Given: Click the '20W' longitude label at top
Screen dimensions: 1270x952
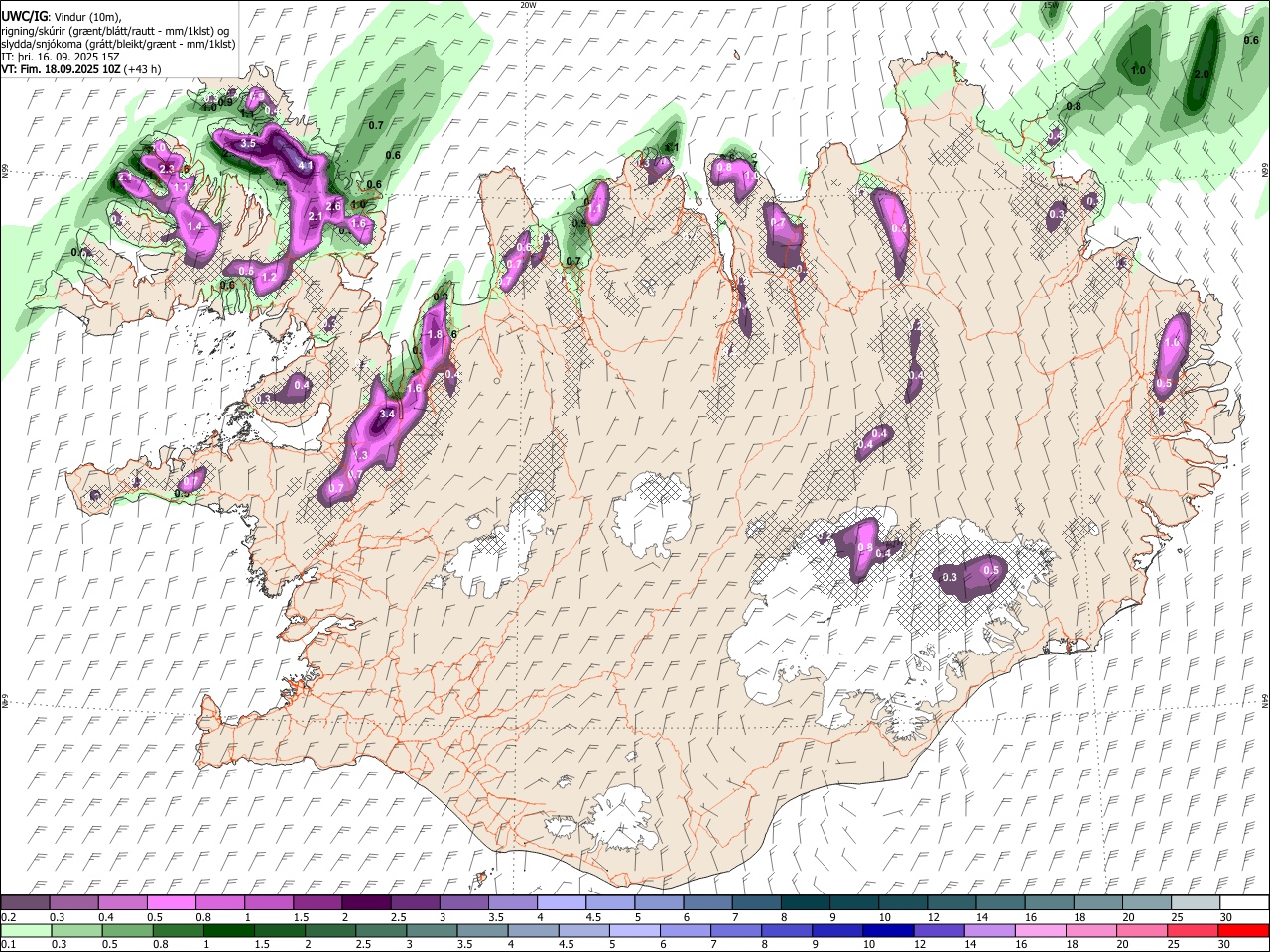Looking at the screenshot, I should click(x=528, y=5).
